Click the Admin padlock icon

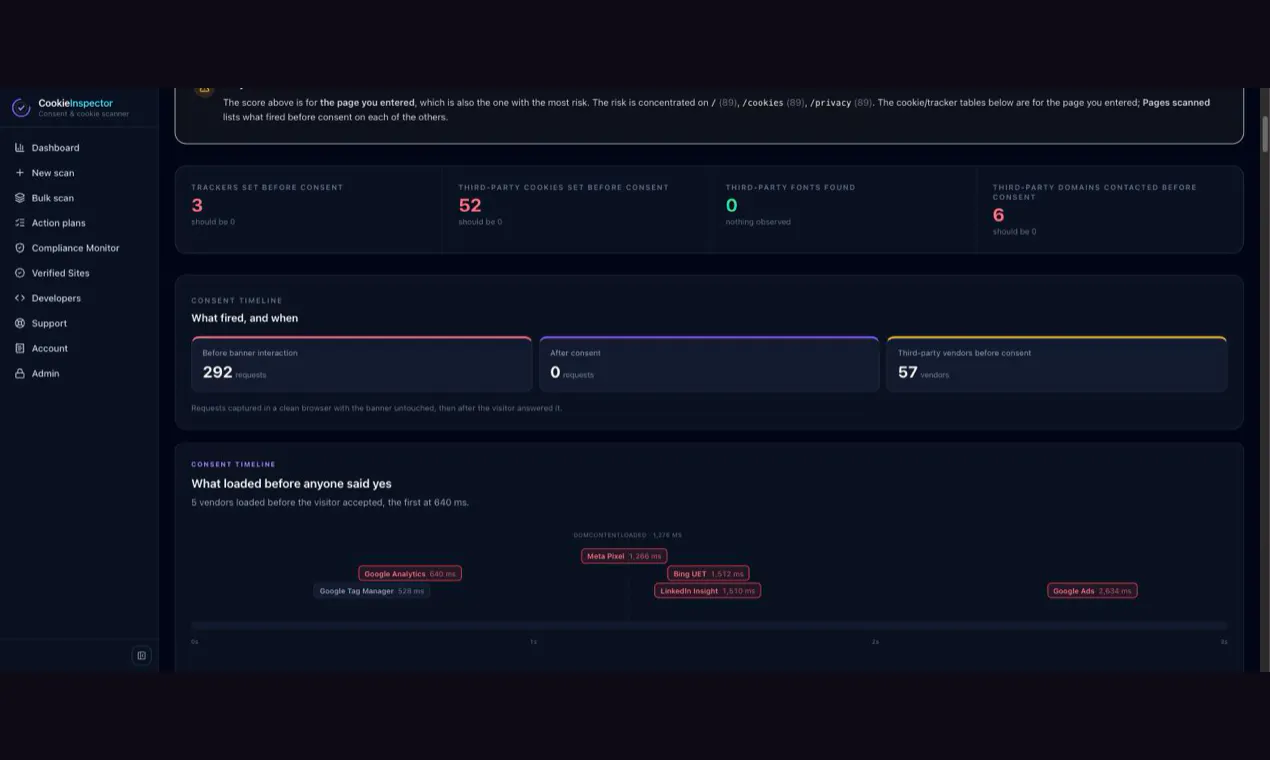(20, 373)
